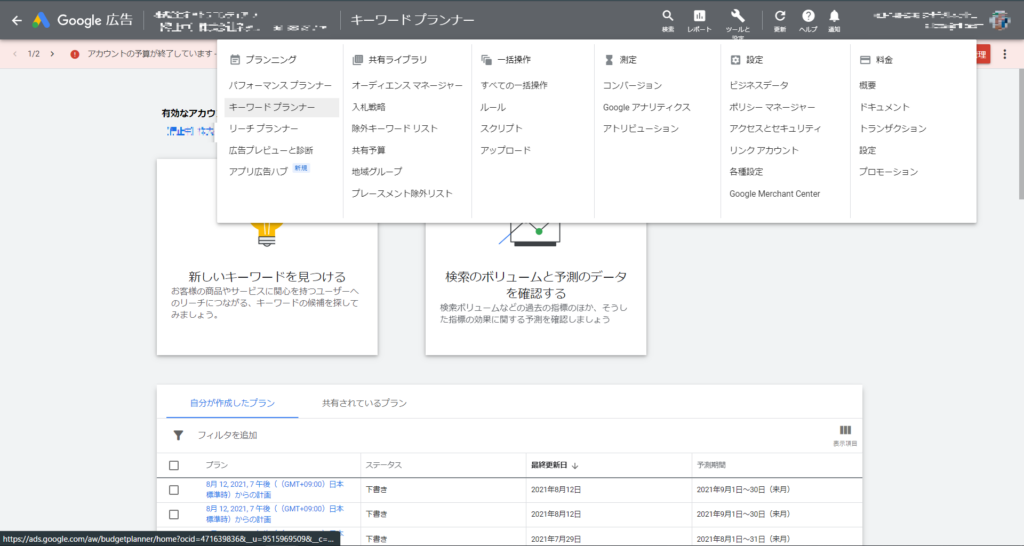The image size is (1024, 546).
Task: Open 各種設定 menu item
Action: tap(746, 172)
